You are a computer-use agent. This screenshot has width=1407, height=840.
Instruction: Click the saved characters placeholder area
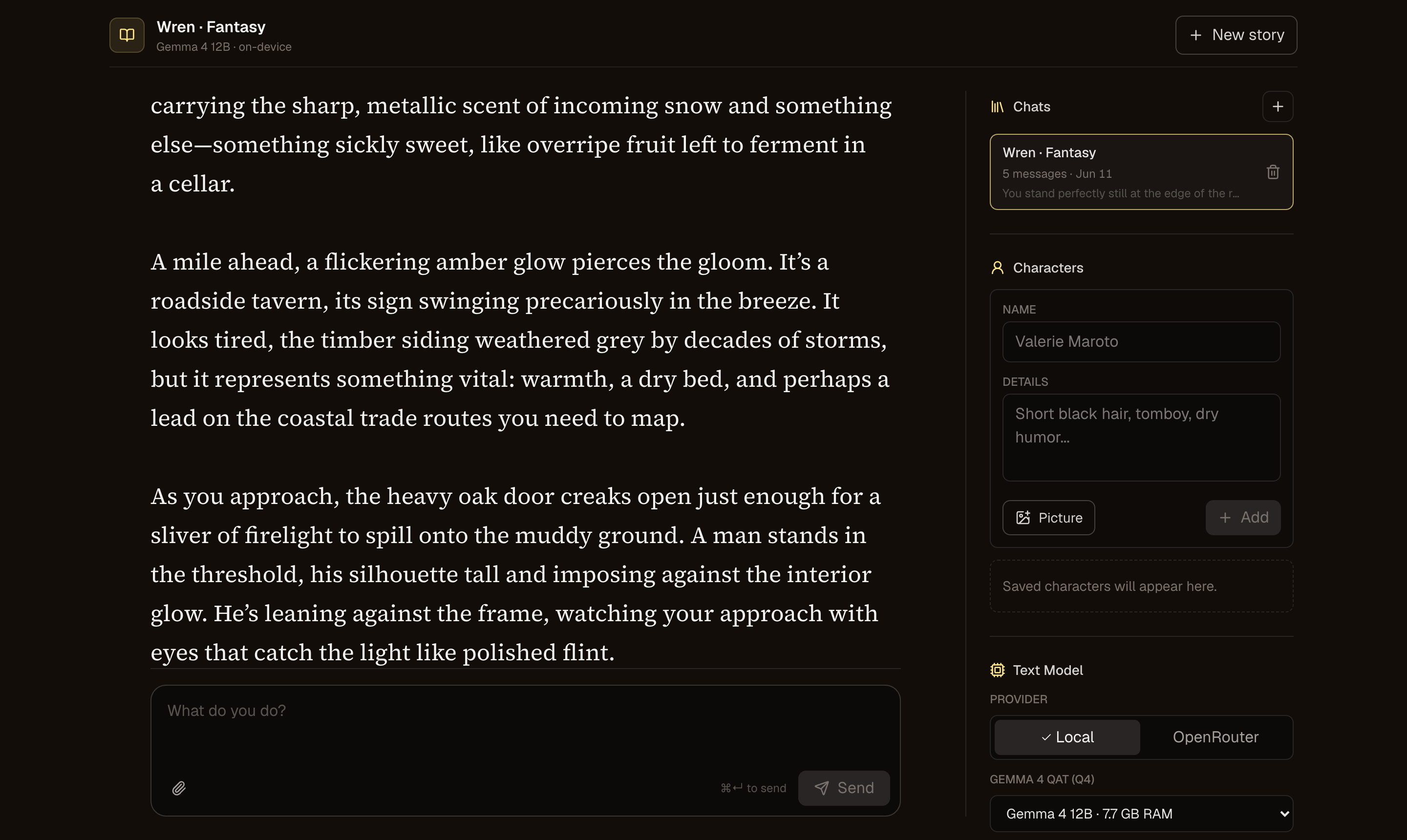[1141, 587]
